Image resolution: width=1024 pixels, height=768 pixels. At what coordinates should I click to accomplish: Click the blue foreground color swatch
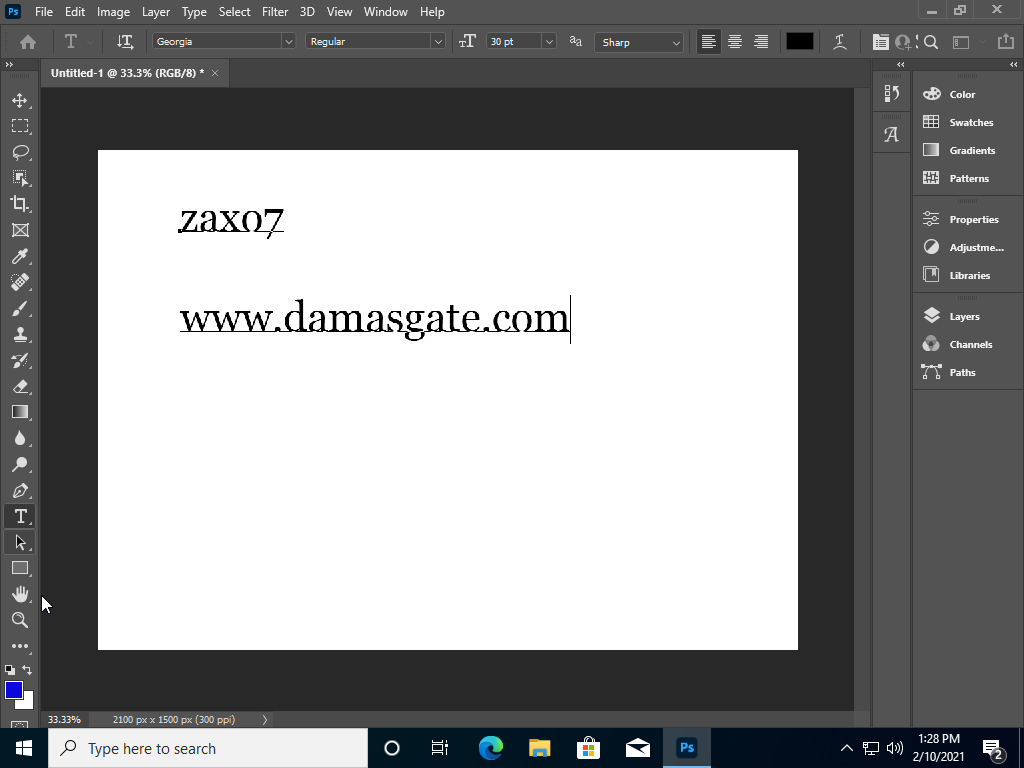[x=13, y=690]
